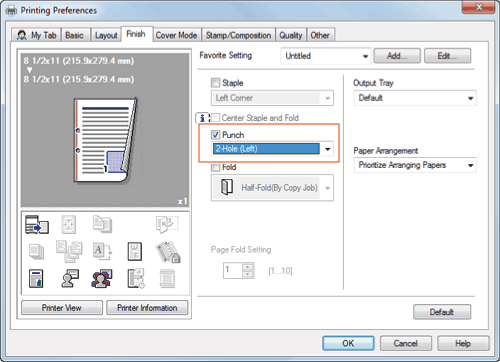Click the blue info icon beside Center Staple
The image size is (500, 362).
point(202,118)
